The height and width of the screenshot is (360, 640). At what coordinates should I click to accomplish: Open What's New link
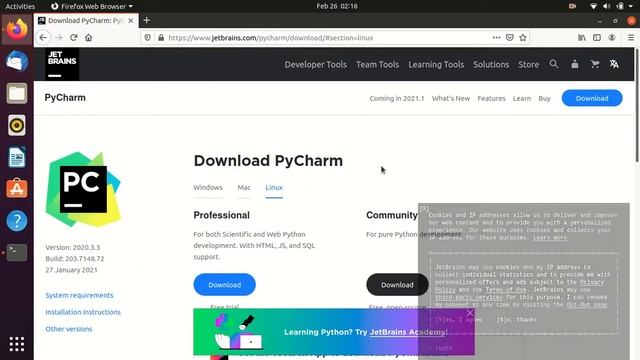tap(451, 98)
